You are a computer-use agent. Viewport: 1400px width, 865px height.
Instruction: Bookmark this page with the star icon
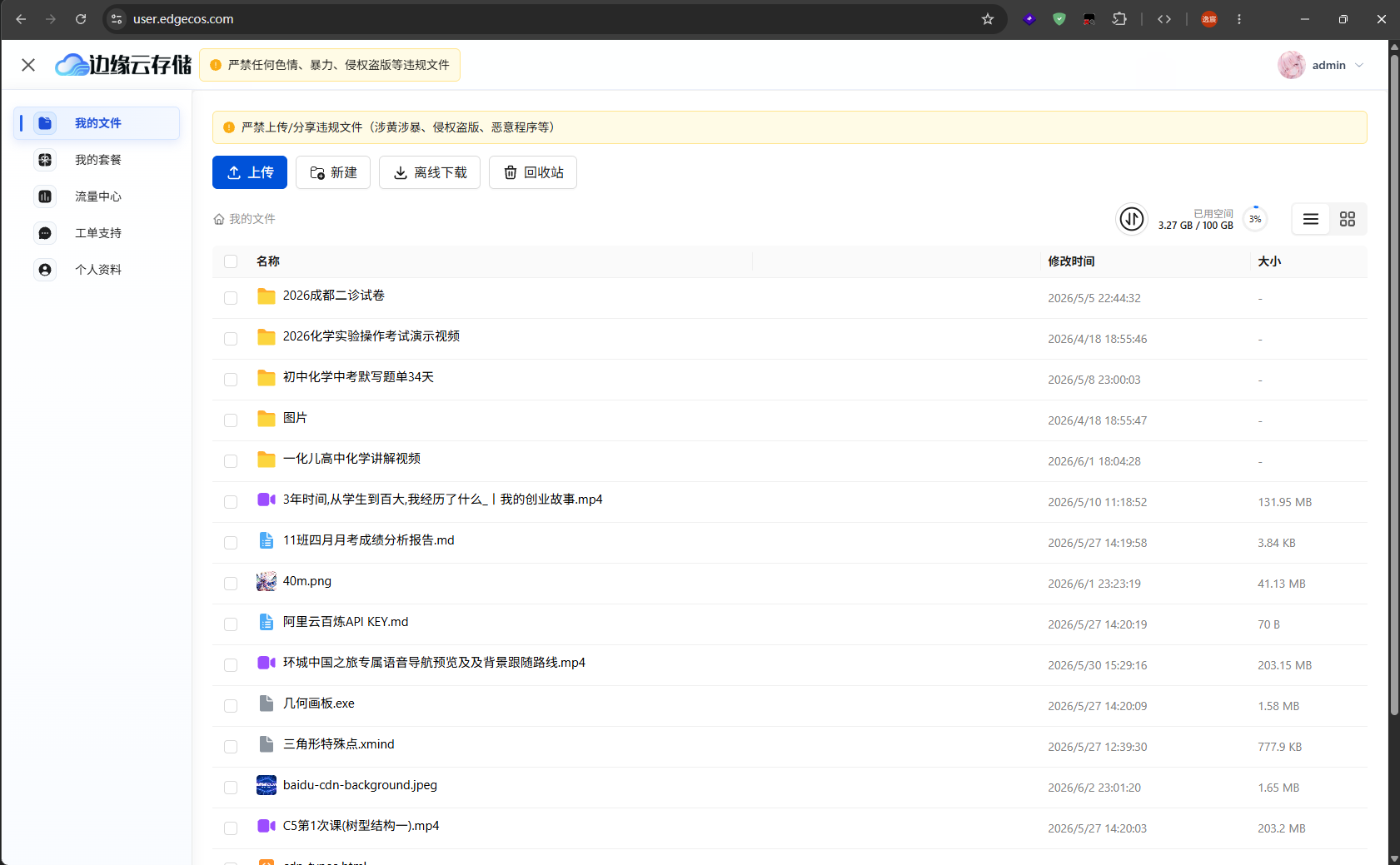(x=988, y=19)
